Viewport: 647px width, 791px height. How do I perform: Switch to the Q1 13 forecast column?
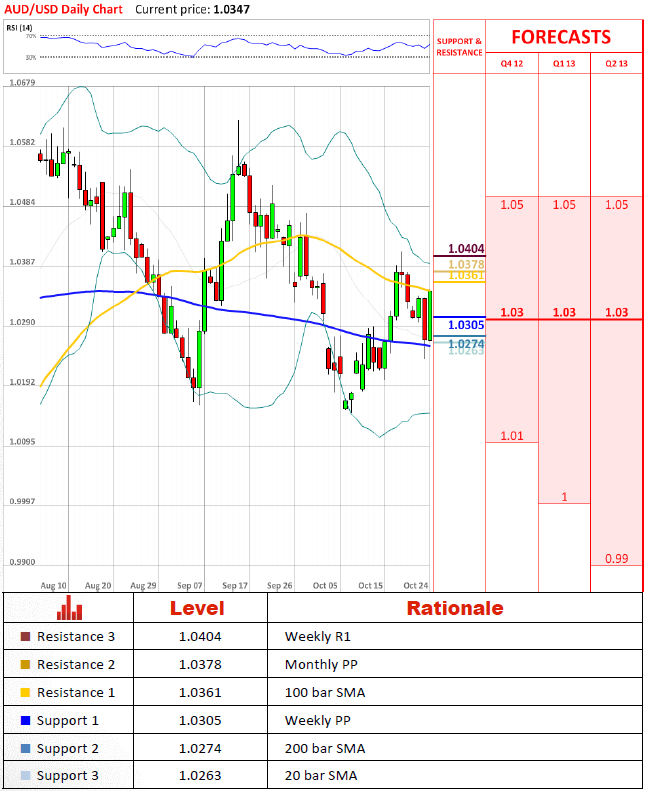(564, 63)
